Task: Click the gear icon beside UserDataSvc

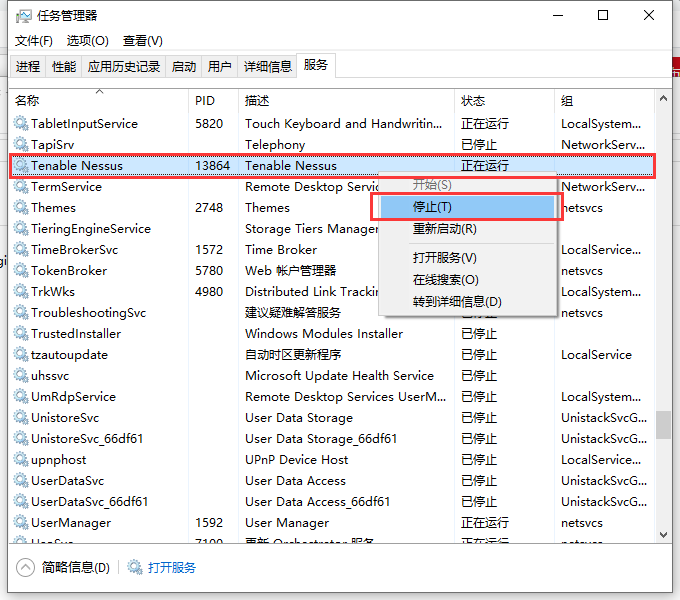Action: click(x=21, y=480)
